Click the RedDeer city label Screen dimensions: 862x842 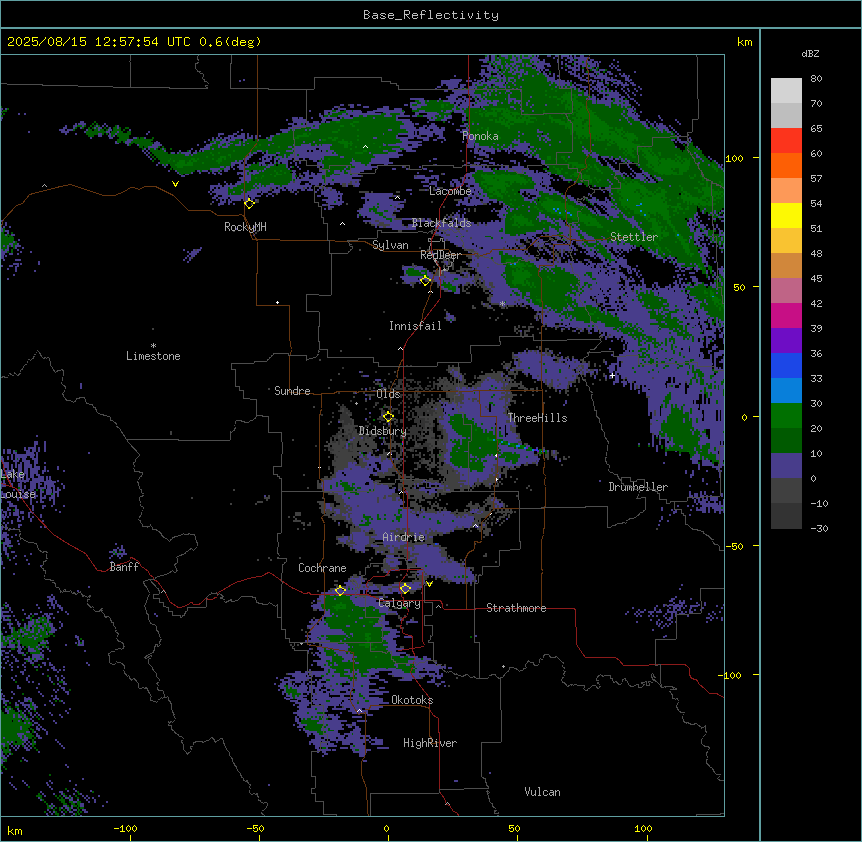pos(440,255)
